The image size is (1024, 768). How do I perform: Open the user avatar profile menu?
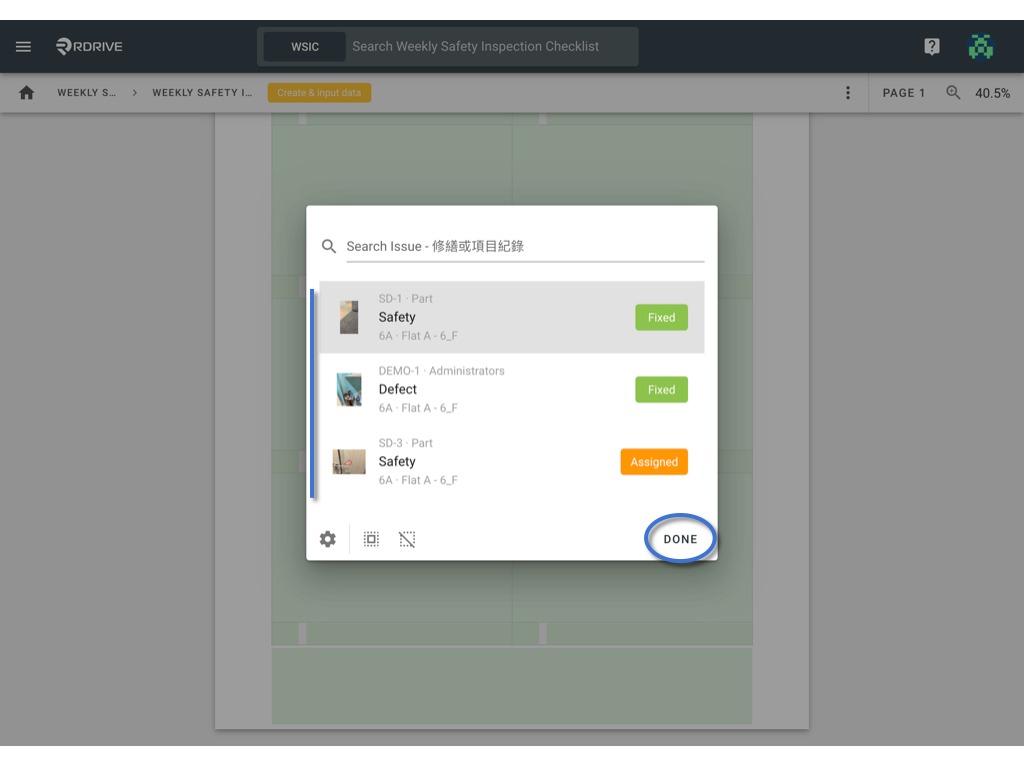coord(980,46)
